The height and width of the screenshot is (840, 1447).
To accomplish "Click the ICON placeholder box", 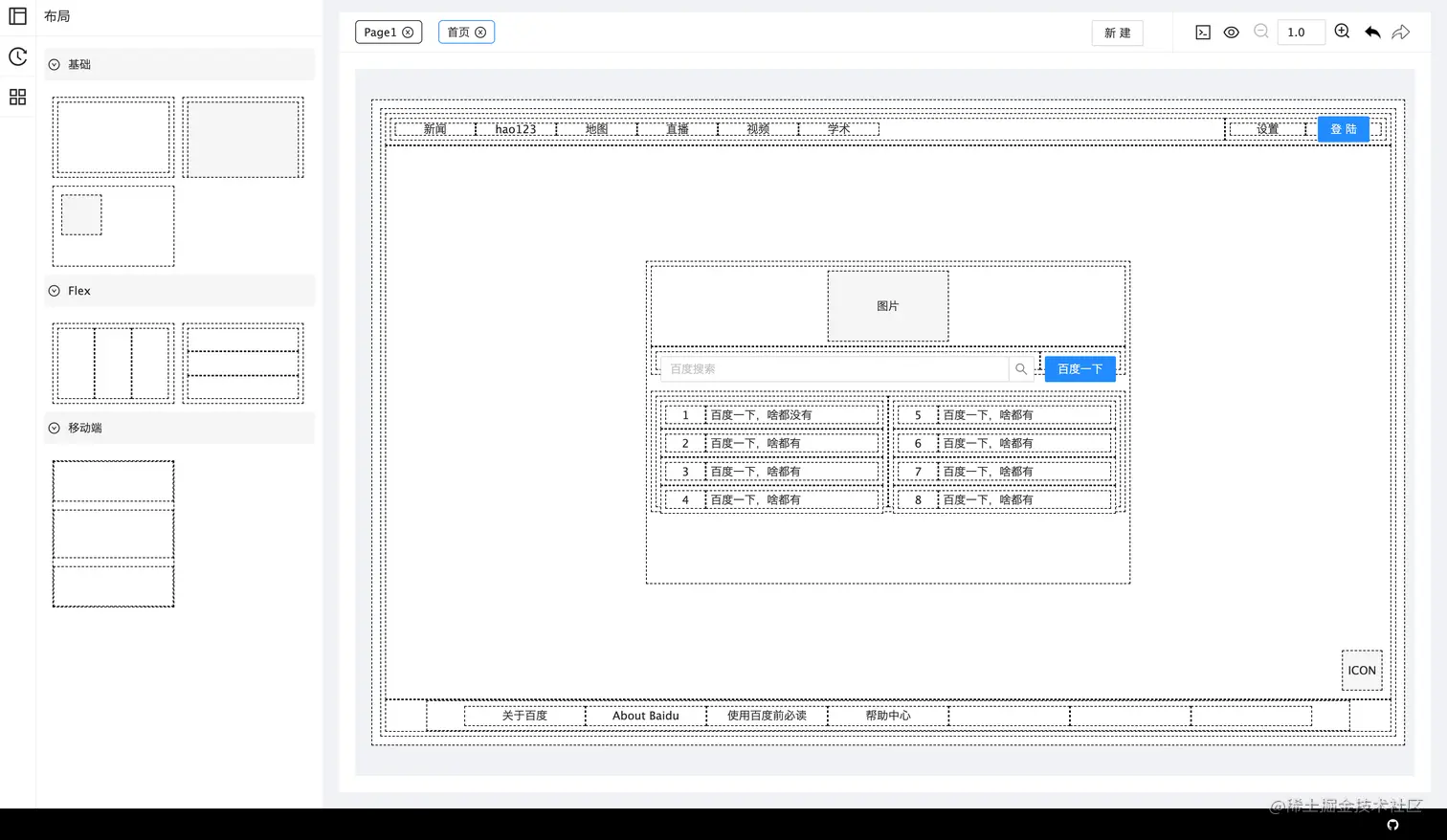I will (x=1362, y=670).
